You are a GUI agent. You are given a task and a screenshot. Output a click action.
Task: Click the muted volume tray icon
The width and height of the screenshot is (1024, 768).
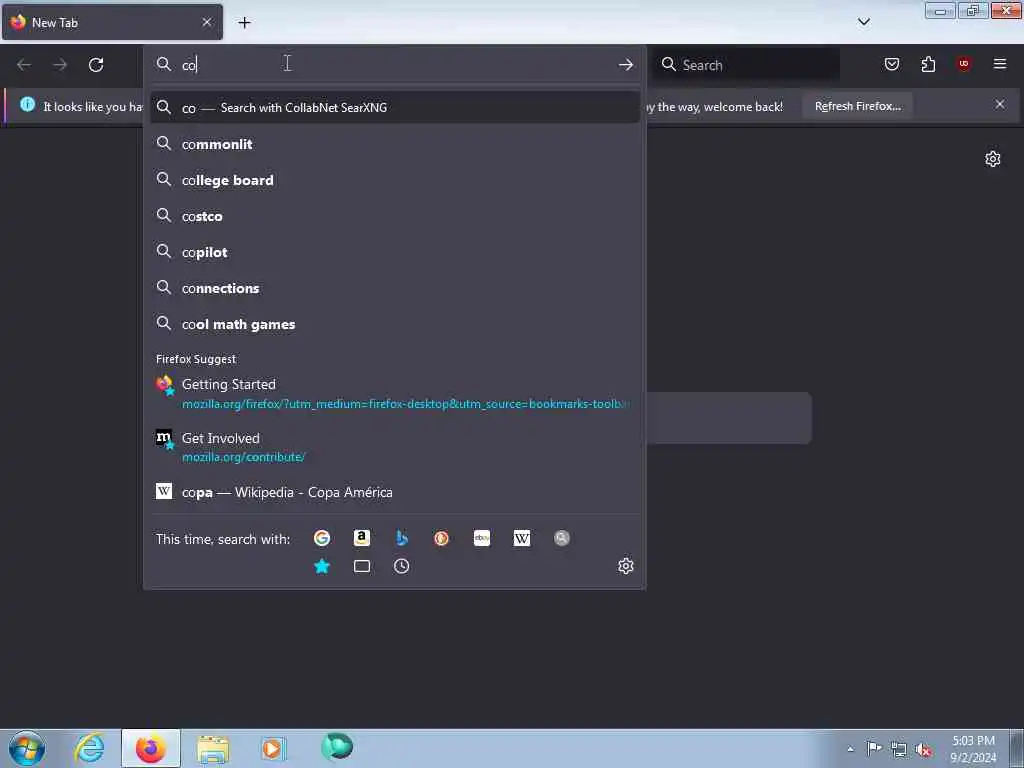923,749
